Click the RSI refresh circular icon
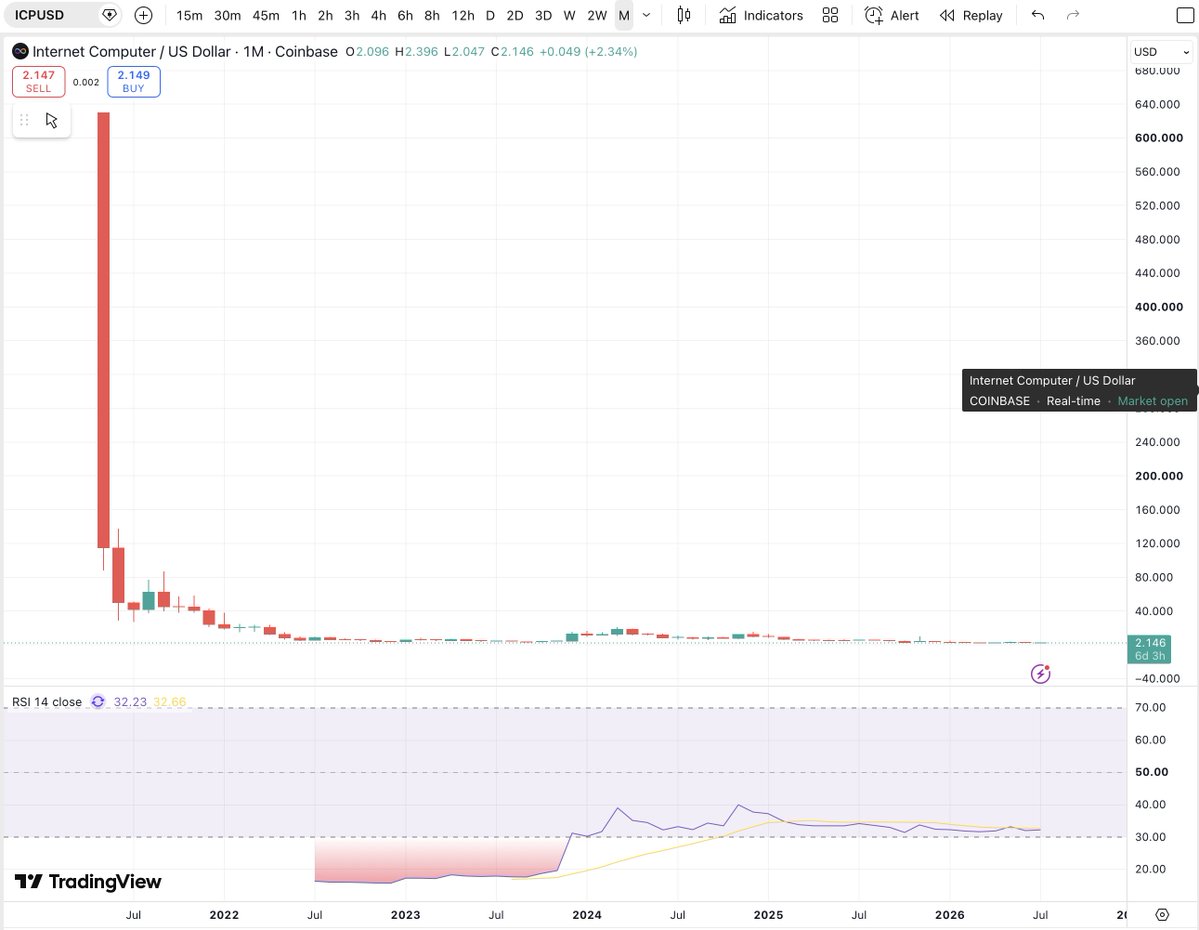This screenshot has width=1199, height=930. (x=98, y=701)
